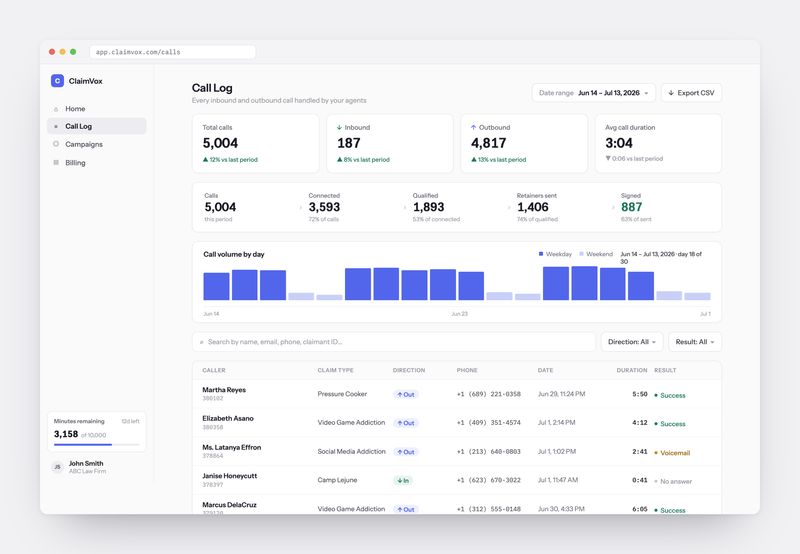Click the DIRECTION column header
Viewport: 800px width, 554px height.
[x=409, y=370]
